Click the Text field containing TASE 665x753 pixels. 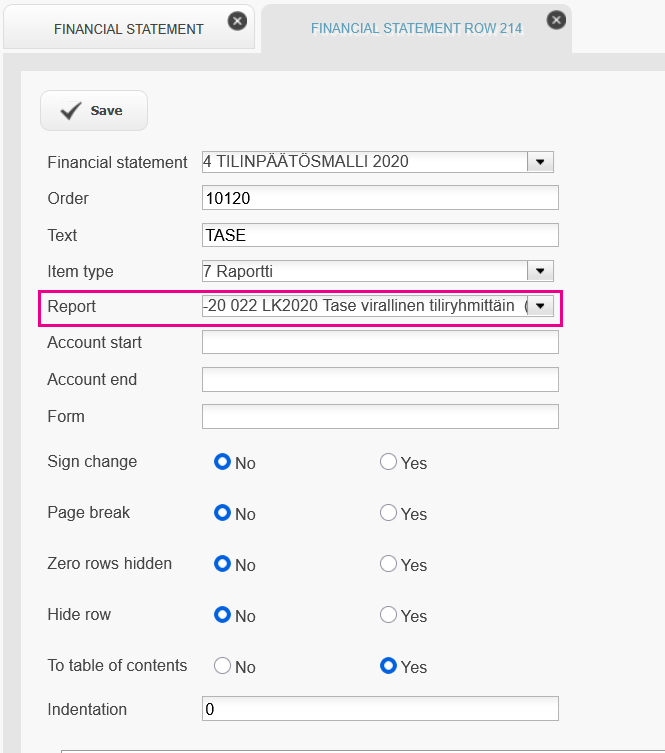pos(380,235)
